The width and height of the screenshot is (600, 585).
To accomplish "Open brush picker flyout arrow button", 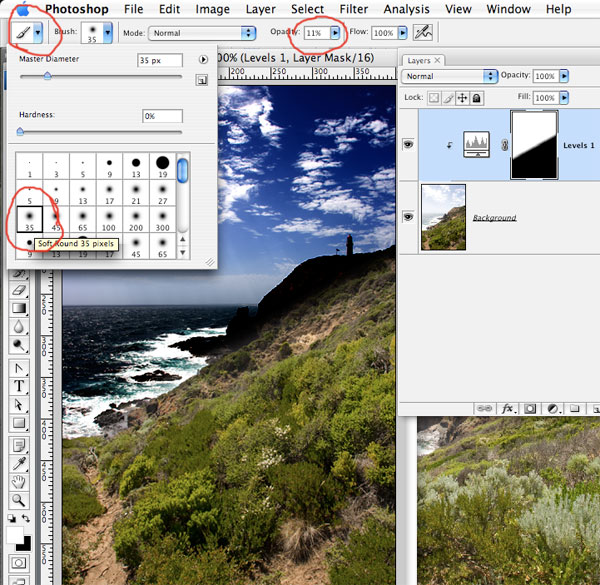I will point(204,60).
